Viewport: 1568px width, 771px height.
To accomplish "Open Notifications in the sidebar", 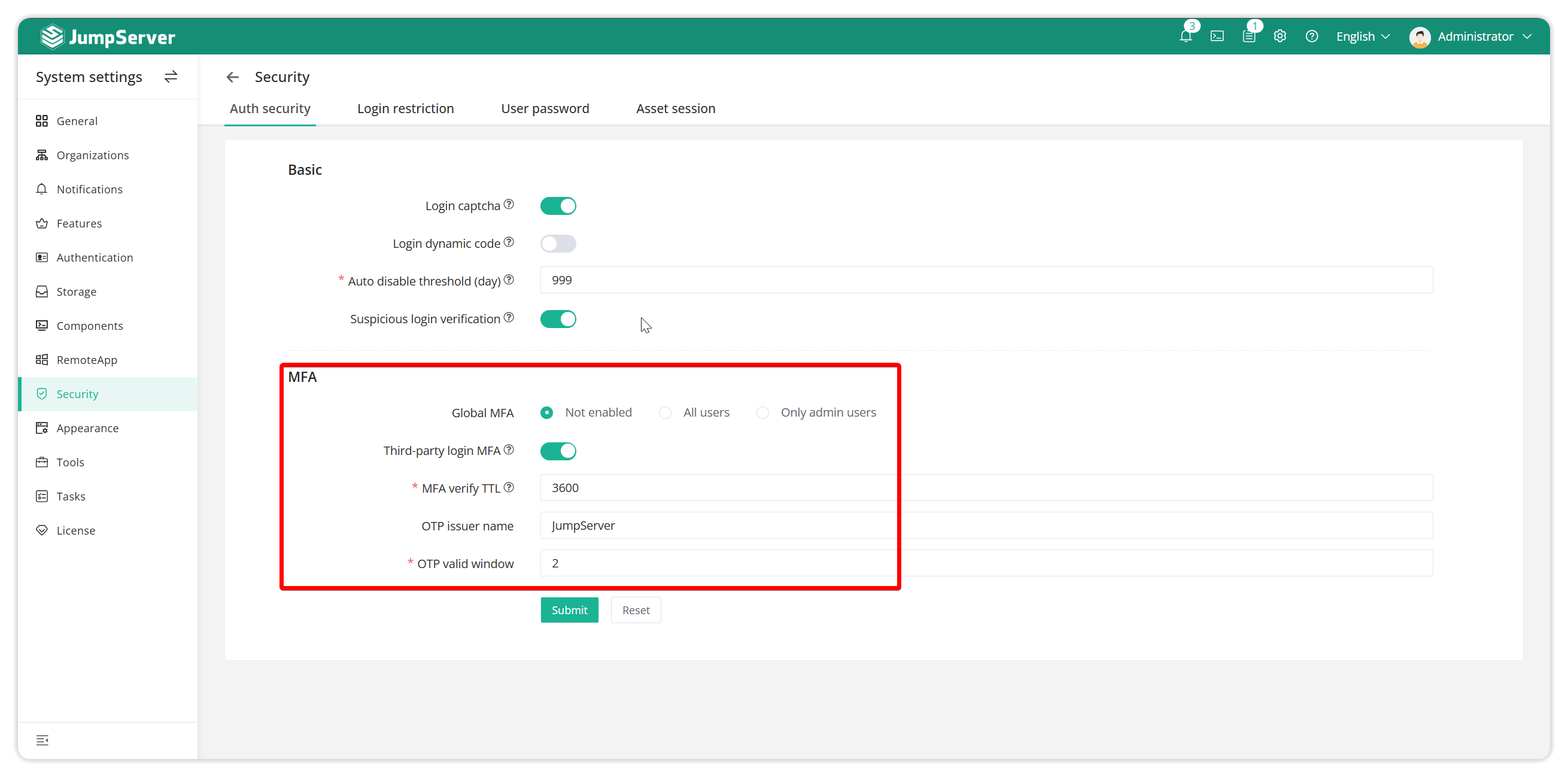I will tap(108, 189).
